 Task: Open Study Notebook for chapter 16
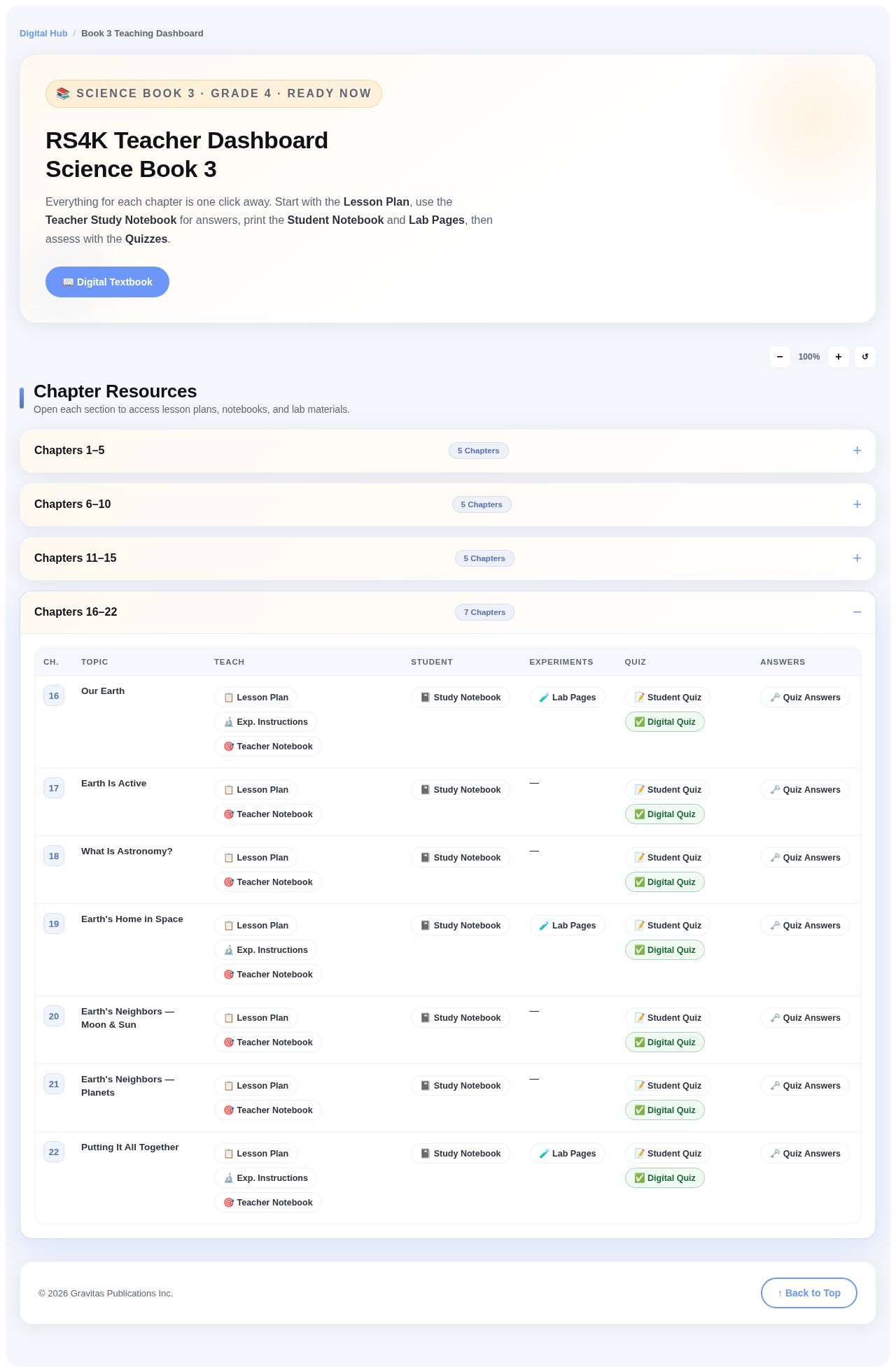[x=461, y=698]
